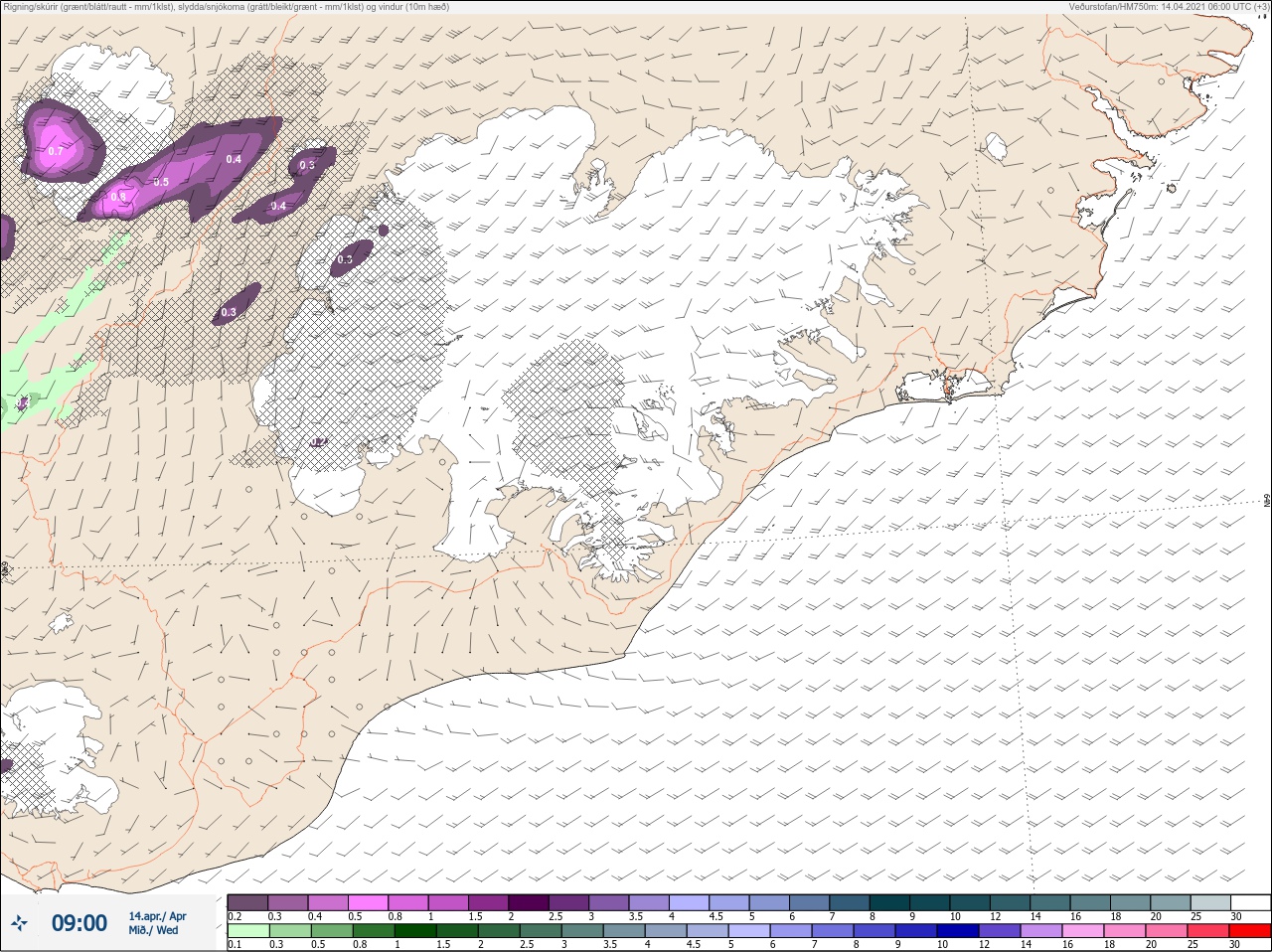1272x952 pixels.
Task: Select the 0.5 label in the purple band
Action: (161, 182)
